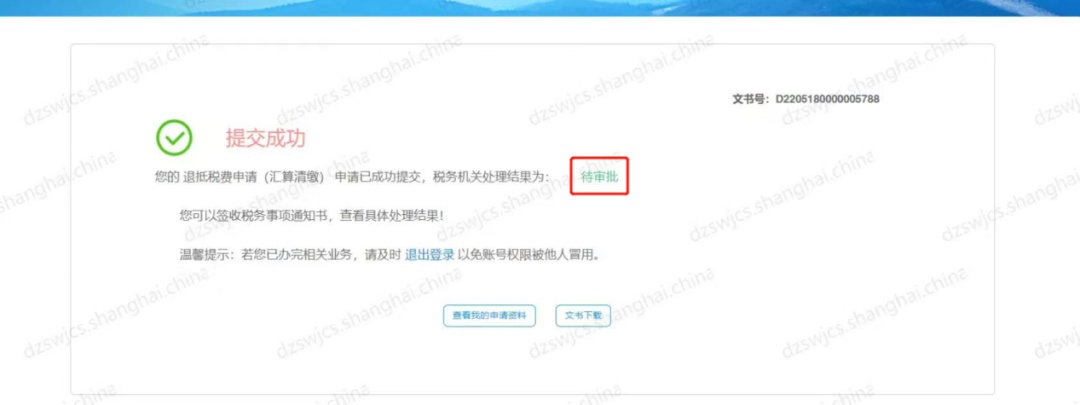Click the 文书下载 button

coord(583,315)
